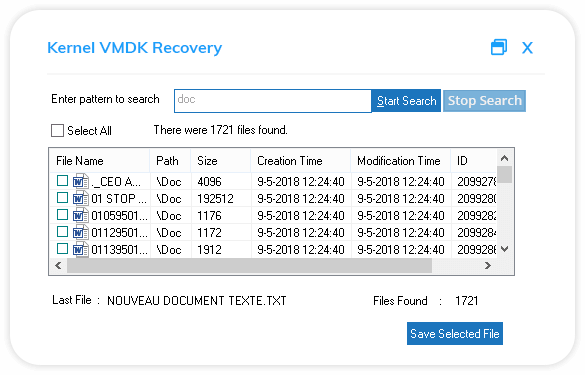Close the Kernel VMDK Recovery window
585x375 pixels.
[527, 48]
